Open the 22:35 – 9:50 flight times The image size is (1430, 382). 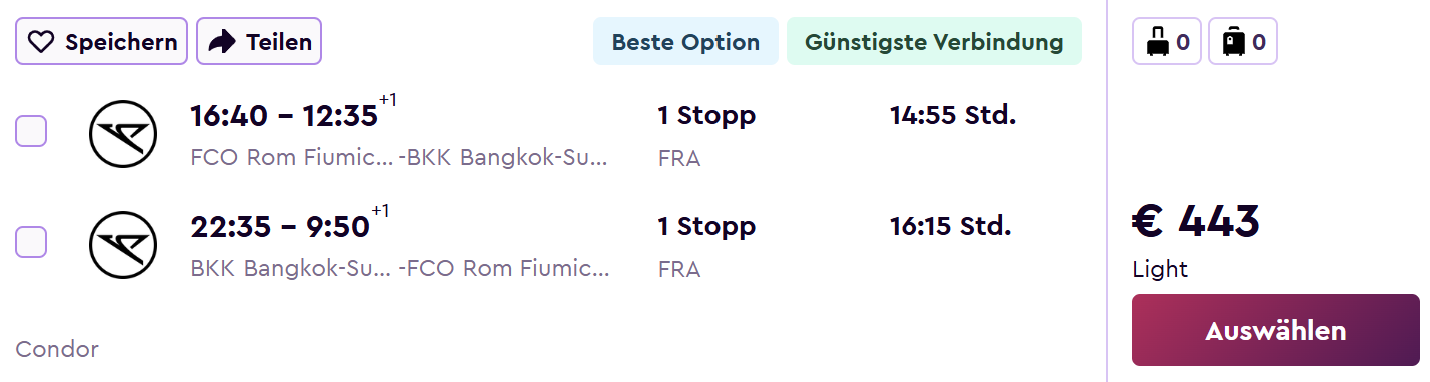click(281, 227)
